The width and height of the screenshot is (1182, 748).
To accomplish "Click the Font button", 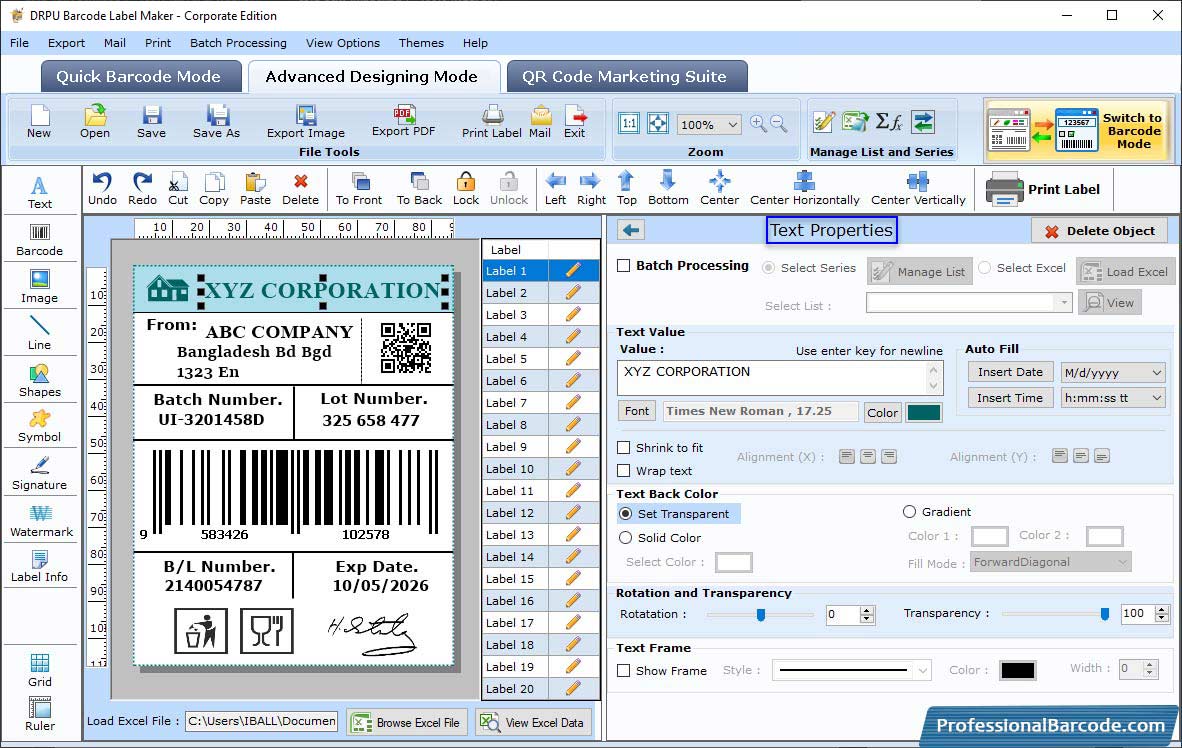I will (636, 411).
